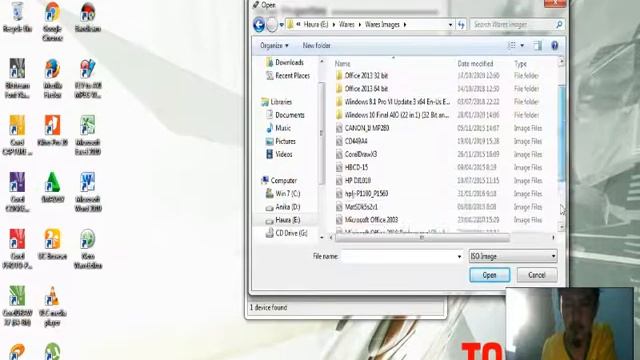Click the Open button

[x=489, y=275]
